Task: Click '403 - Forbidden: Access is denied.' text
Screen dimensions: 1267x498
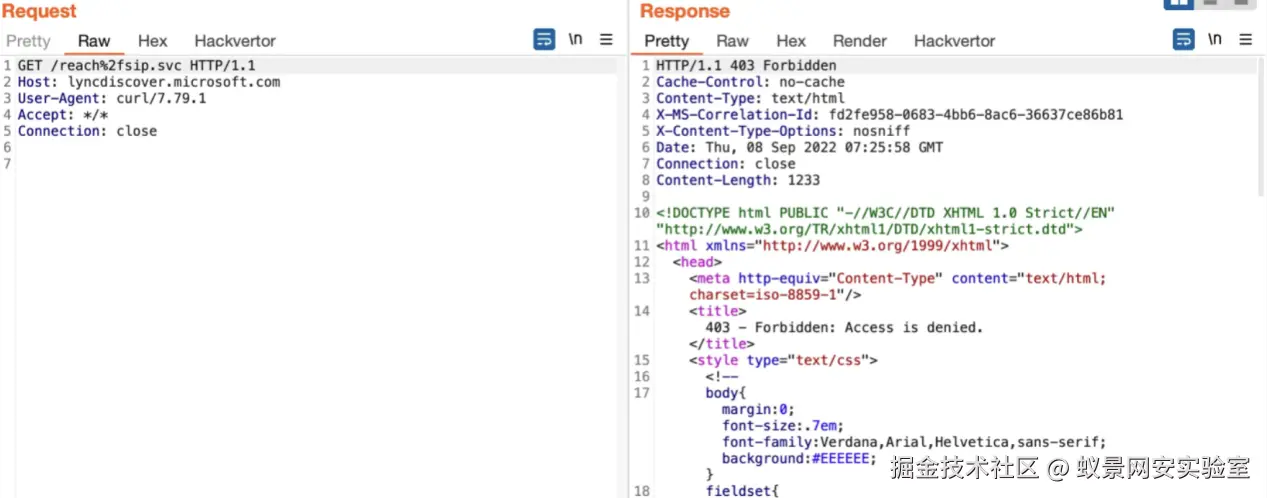Action: tap(844, 327)
